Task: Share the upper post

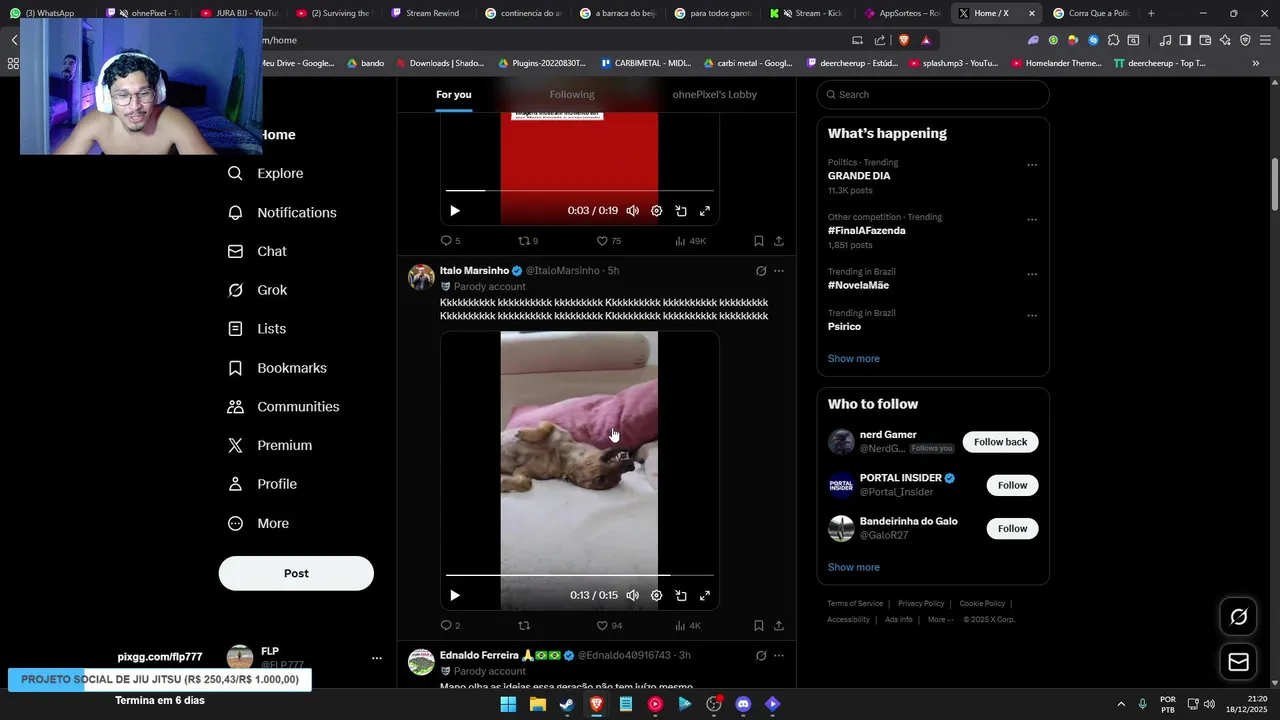Action: pos(779,241)
